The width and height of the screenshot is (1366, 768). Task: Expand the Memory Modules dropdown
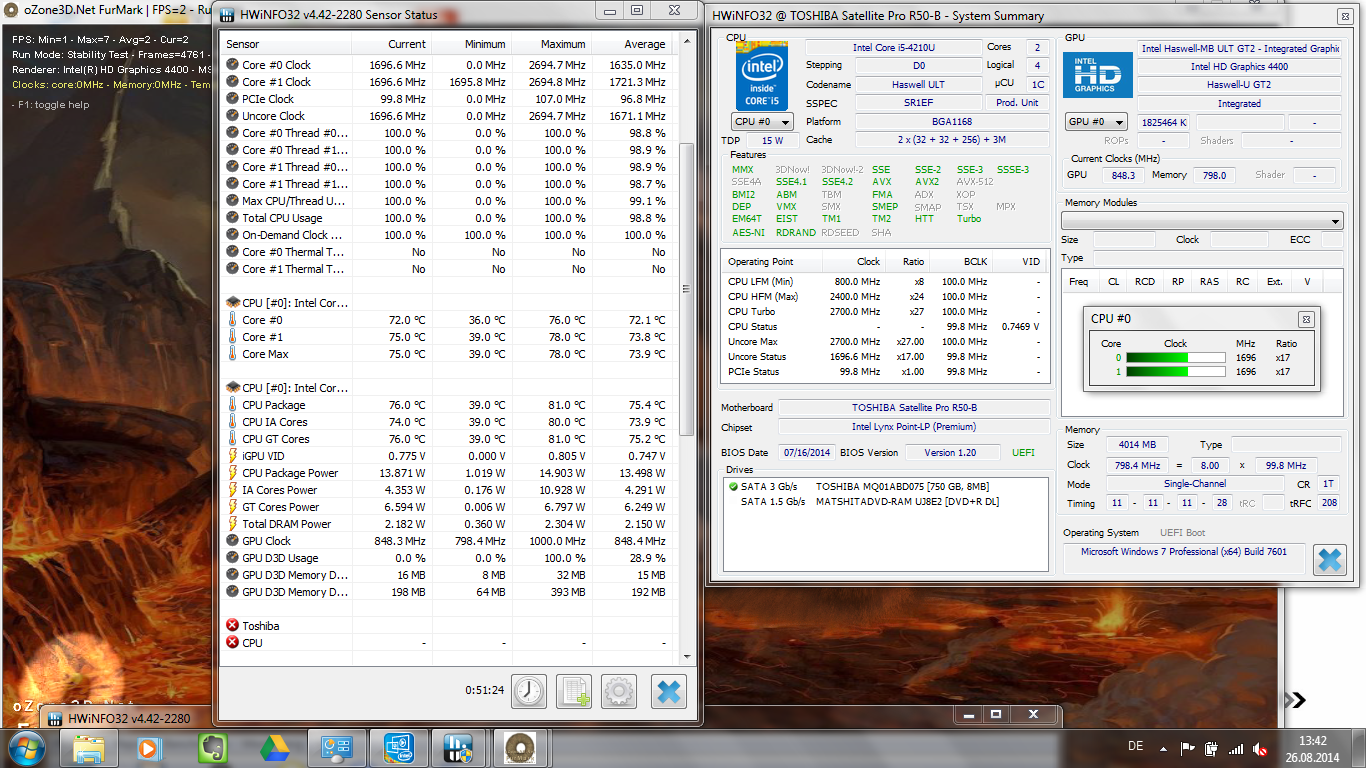[1202, 221]
